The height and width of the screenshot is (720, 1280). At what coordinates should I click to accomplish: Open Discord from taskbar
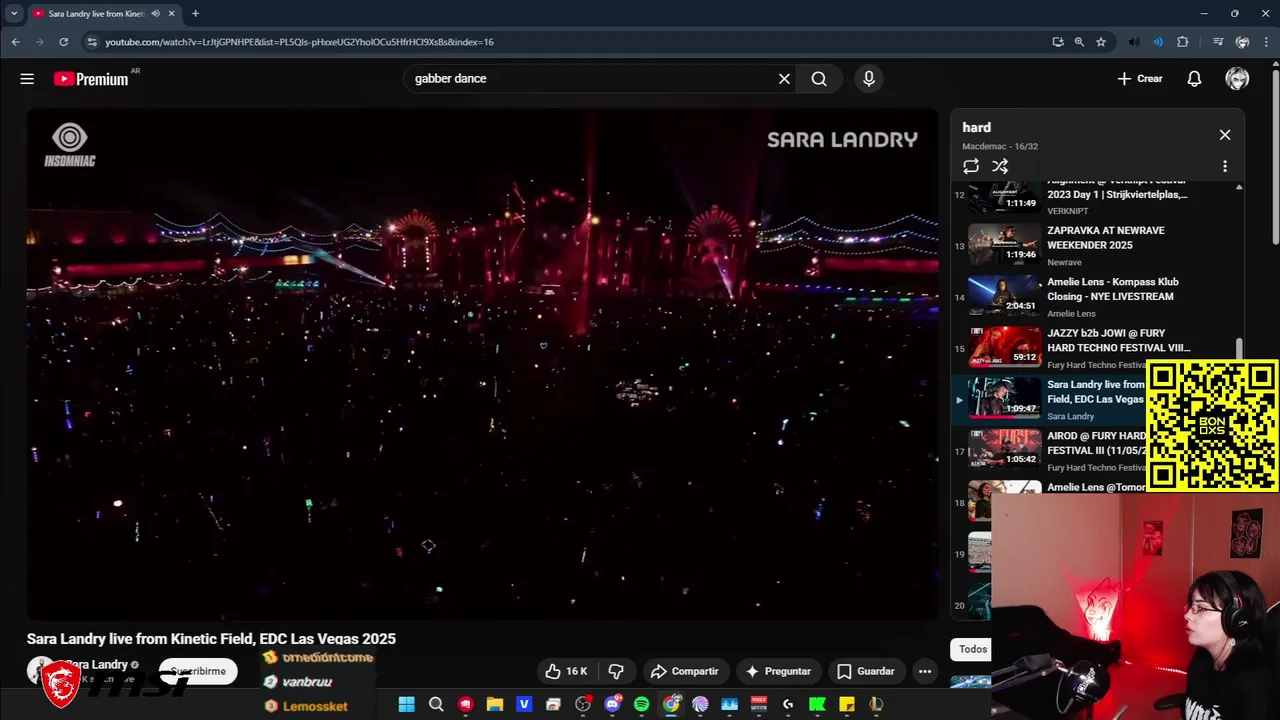click(x=613, y=704)
